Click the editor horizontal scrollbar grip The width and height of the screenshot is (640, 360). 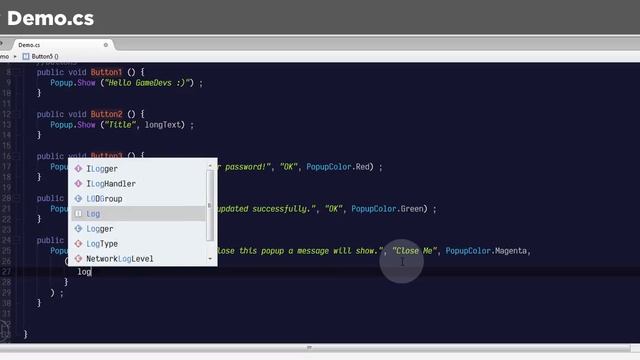click(309, 347)
